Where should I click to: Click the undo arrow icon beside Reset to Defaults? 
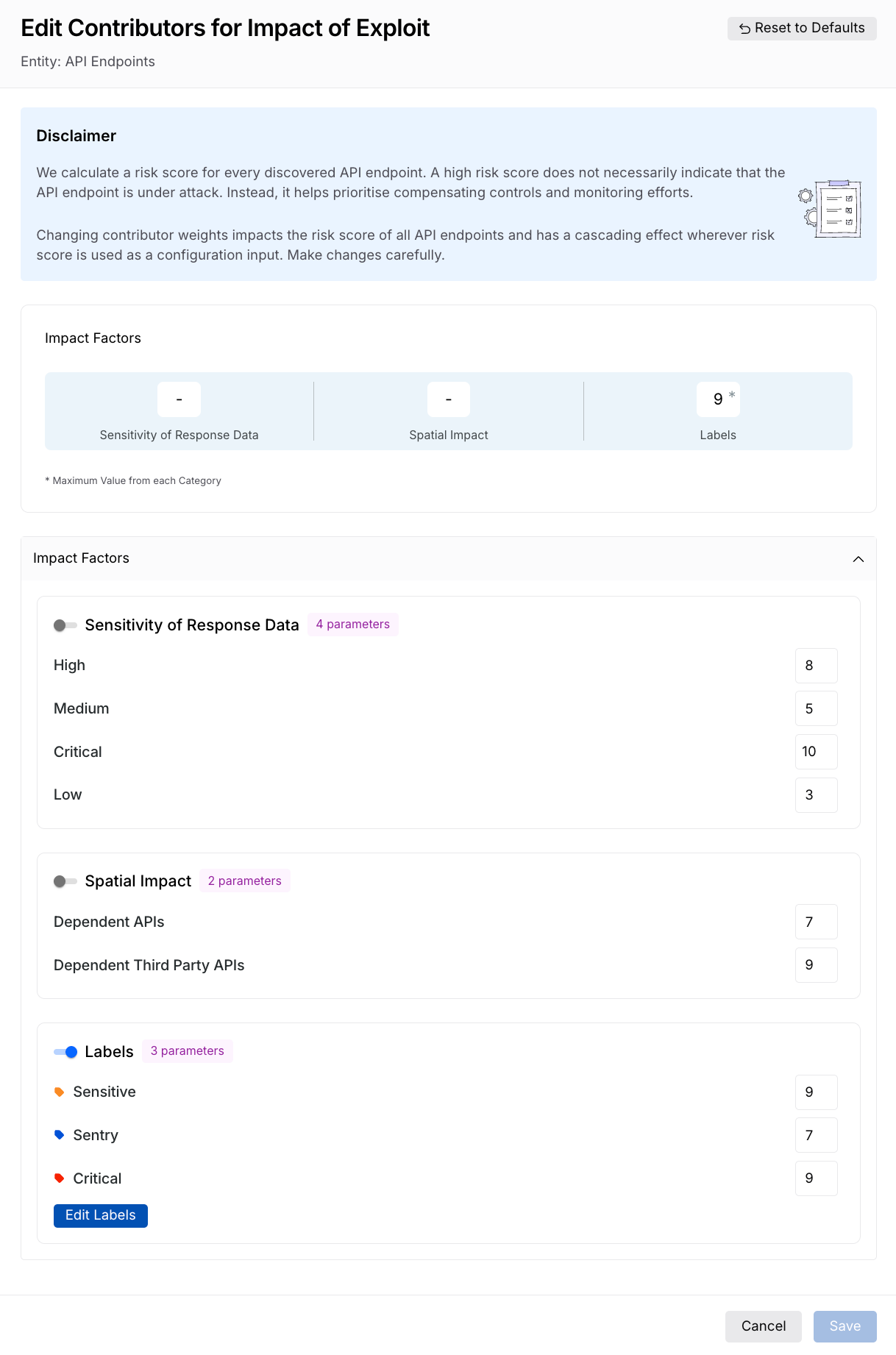(x=744, y=29)
